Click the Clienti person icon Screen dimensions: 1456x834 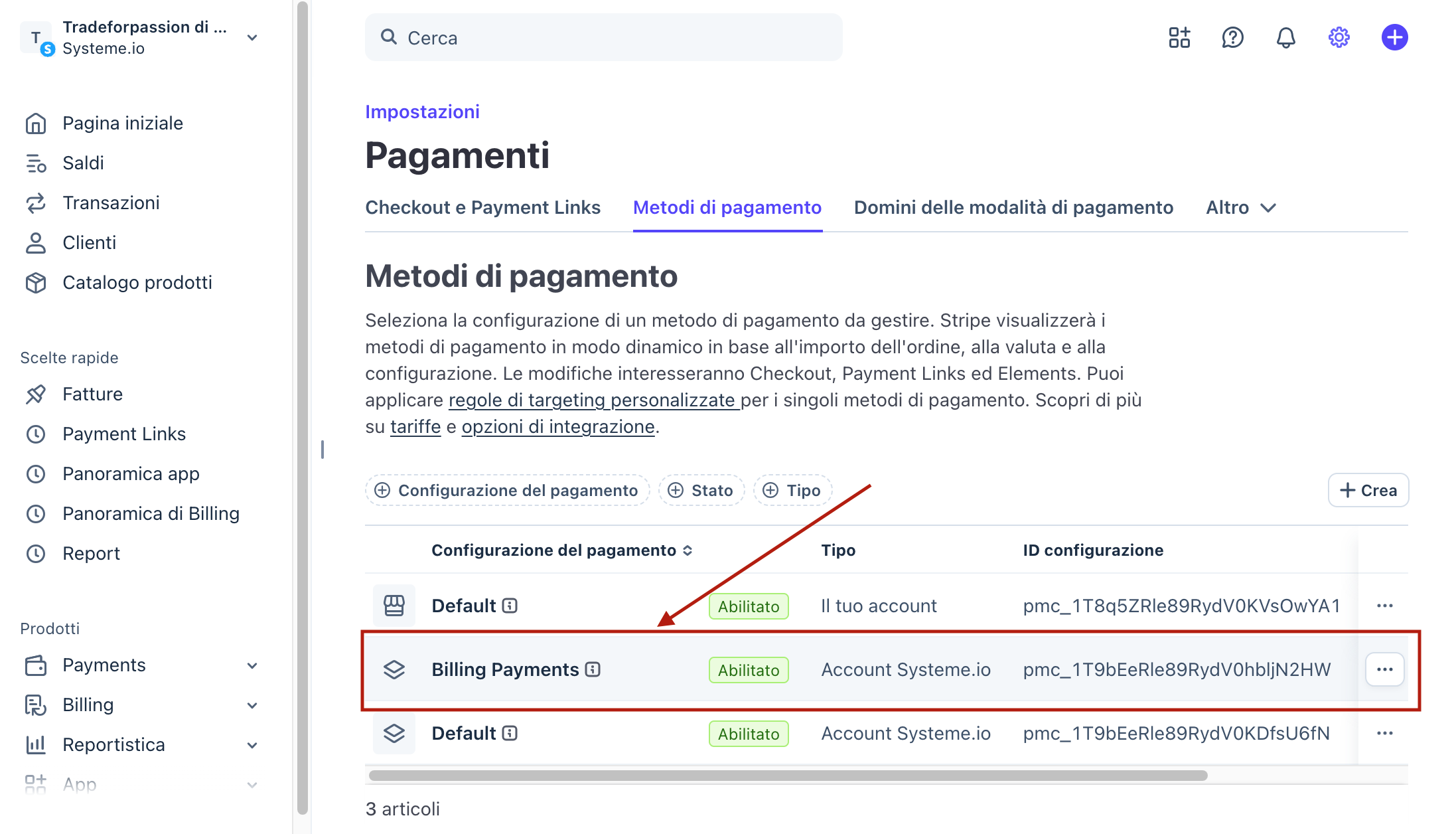36,243
